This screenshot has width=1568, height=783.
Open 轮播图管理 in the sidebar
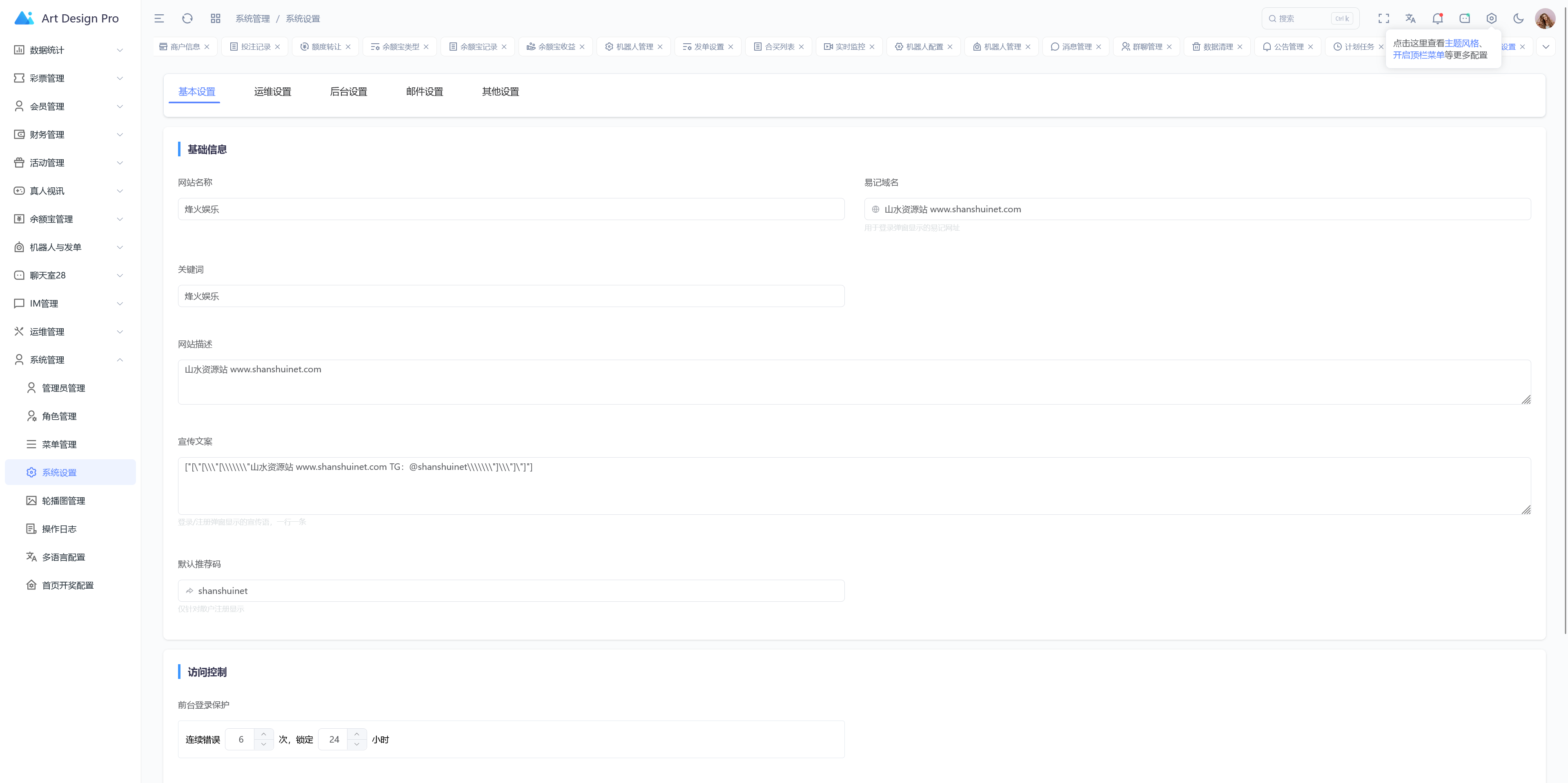pos(63,501)
